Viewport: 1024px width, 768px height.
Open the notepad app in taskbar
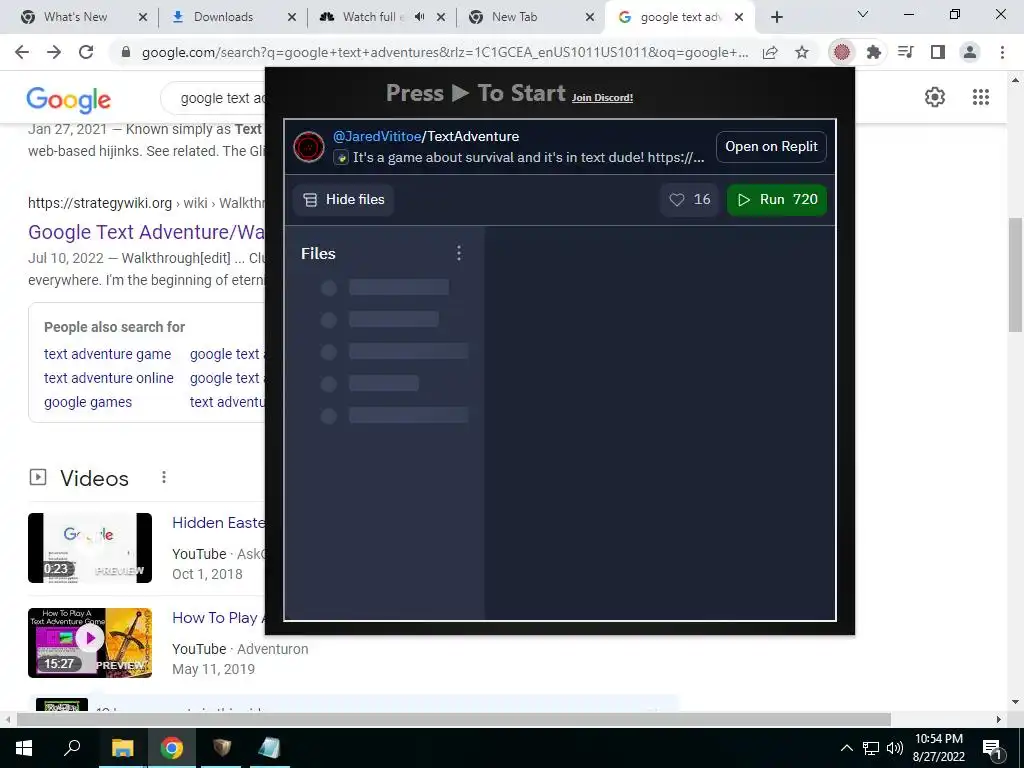[269, 748]
